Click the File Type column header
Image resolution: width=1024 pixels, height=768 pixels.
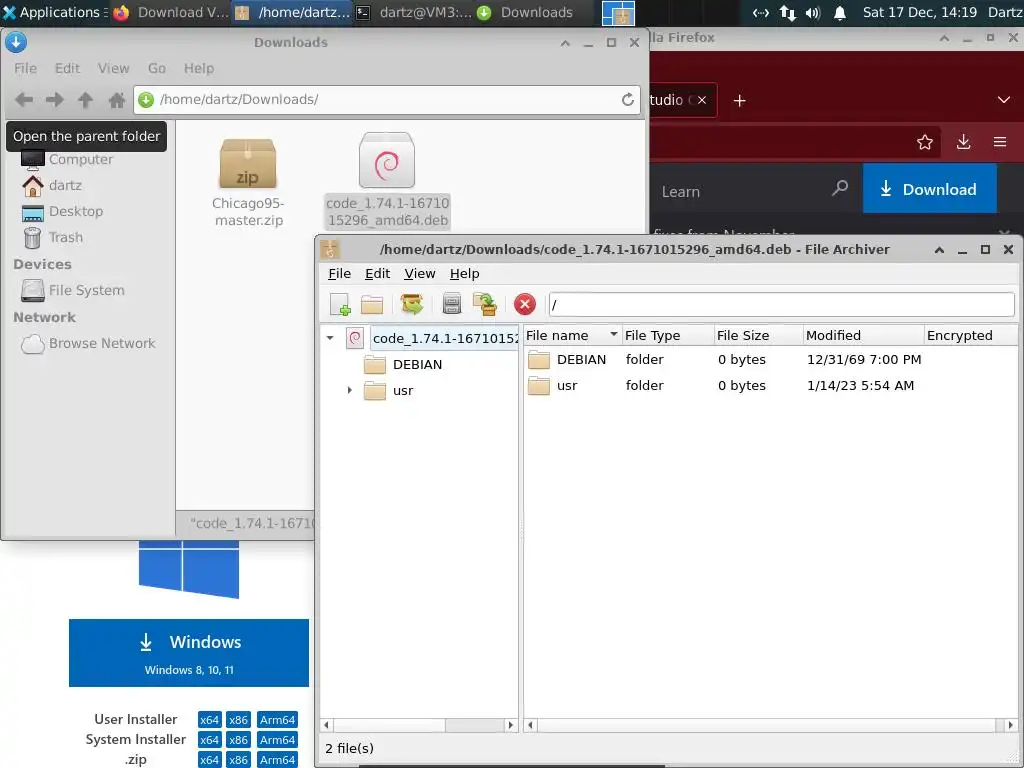click(x=667, y=335)
